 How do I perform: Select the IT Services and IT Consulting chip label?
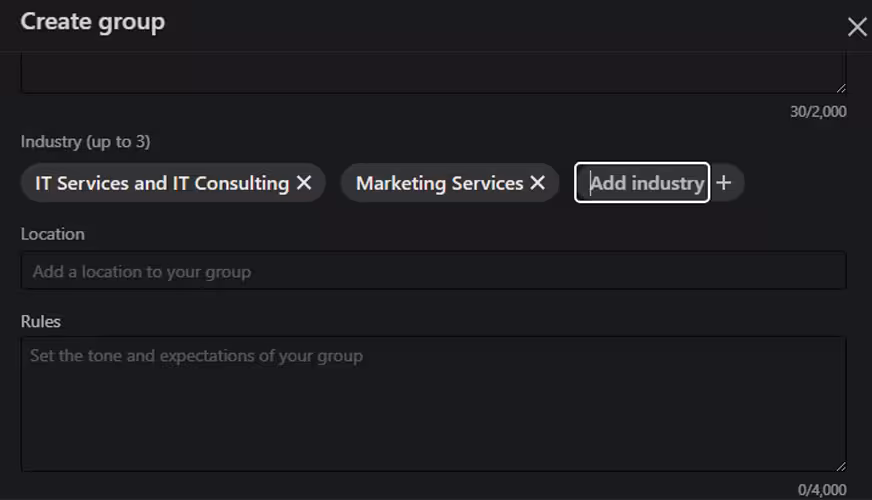pyautogui.click(x=162, y=183)
